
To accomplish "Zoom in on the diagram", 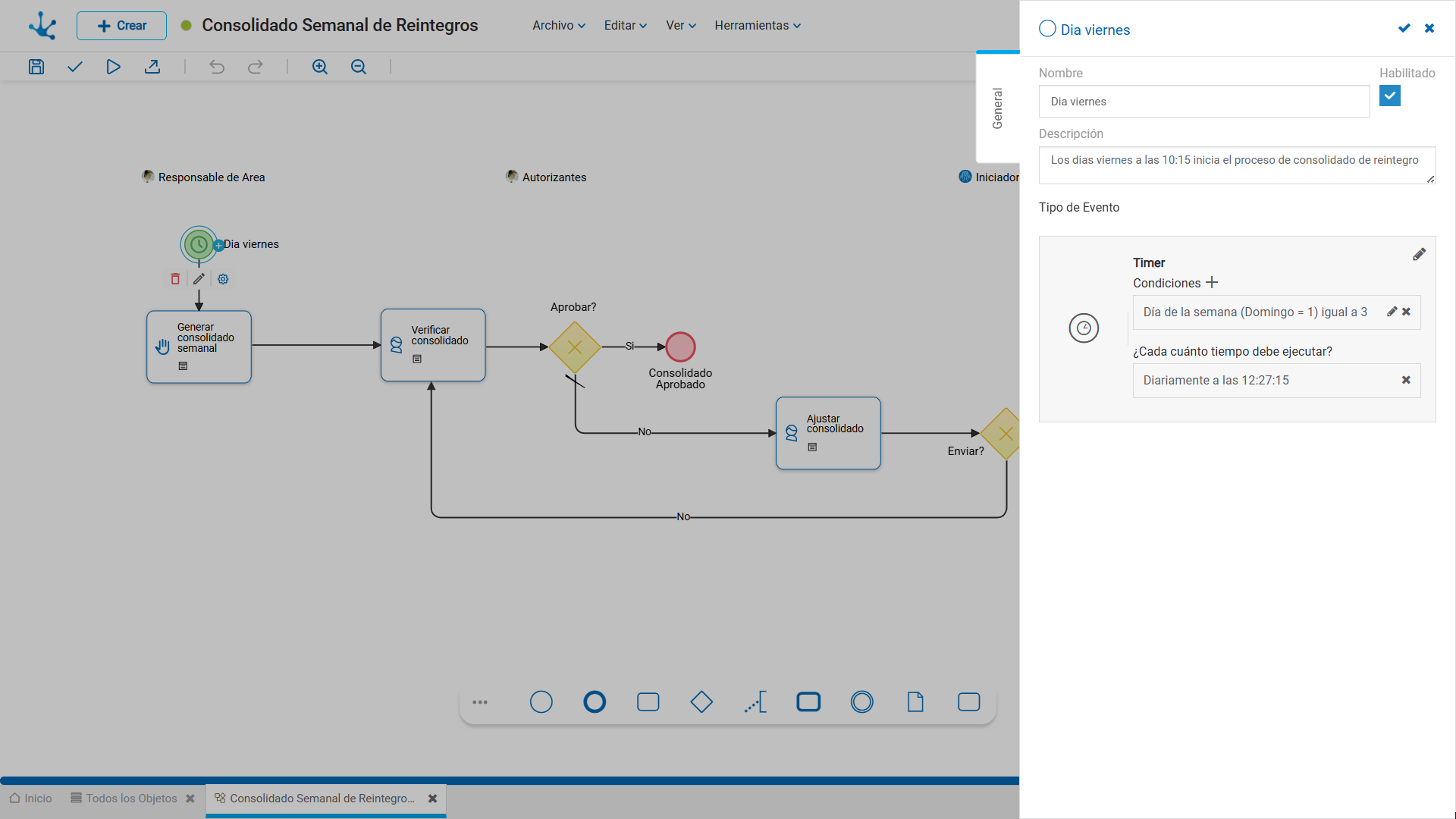I will click(320, 67).
